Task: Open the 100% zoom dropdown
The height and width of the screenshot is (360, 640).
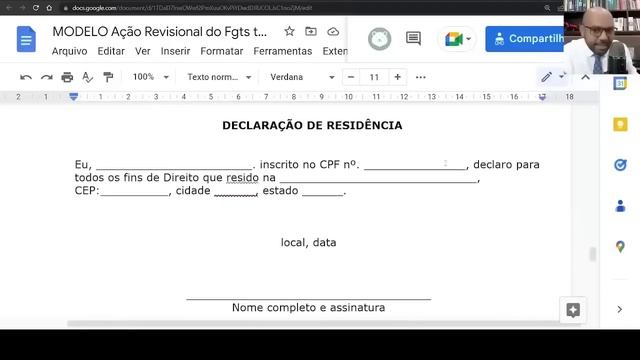Action: (150, 77)
